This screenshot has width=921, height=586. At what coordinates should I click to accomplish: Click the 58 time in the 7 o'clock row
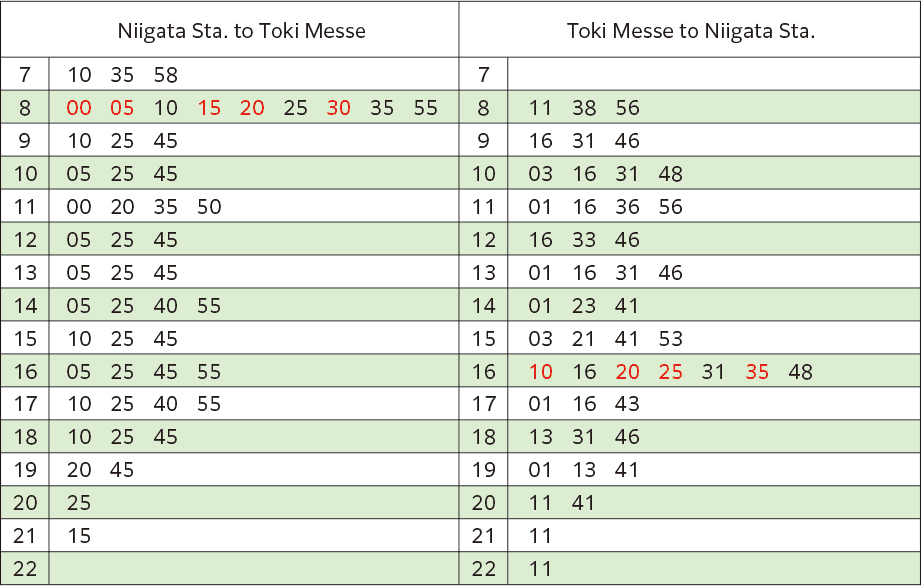166,75
